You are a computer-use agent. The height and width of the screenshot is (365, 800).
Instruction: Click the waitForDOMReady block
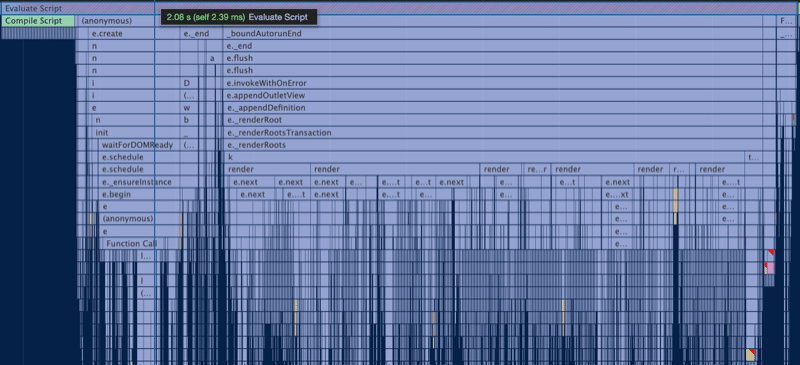coord(139,145)
